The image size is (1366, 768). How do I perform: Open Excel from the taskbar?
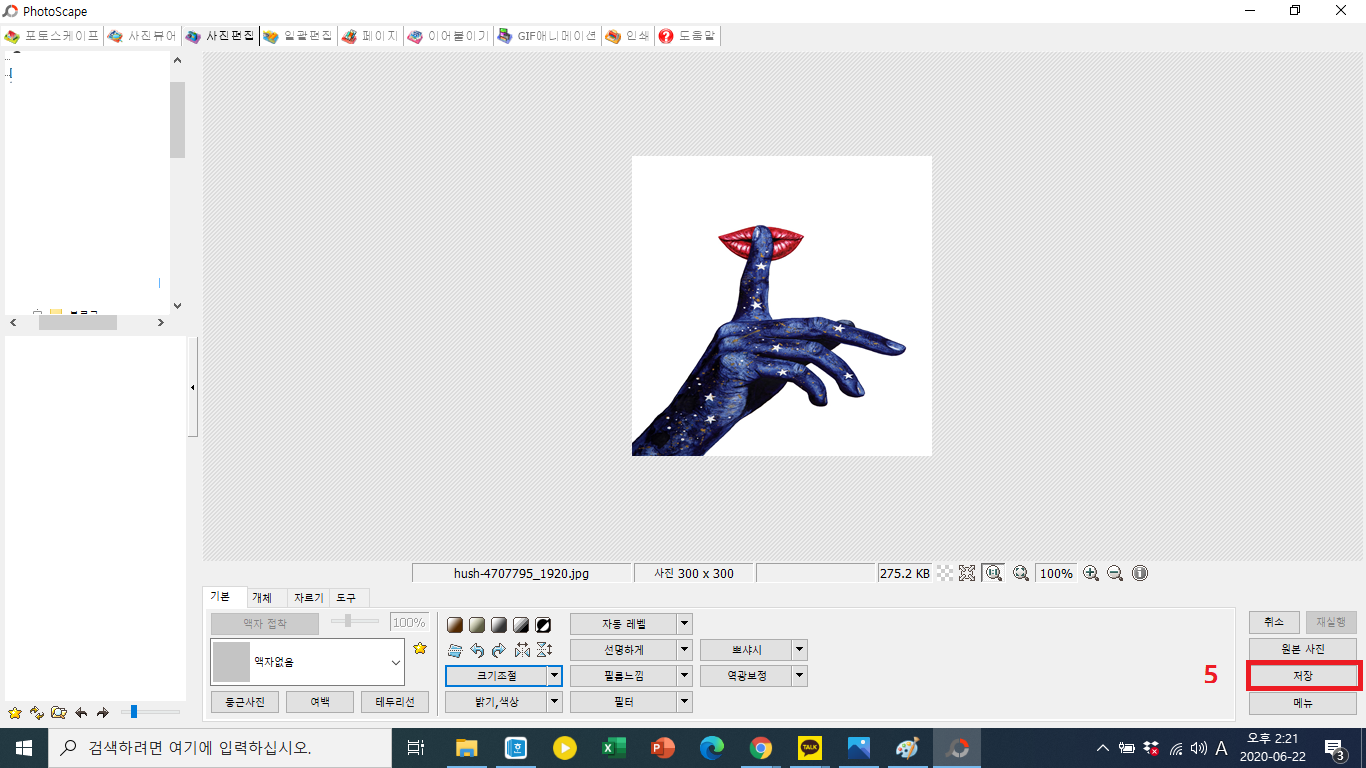[614, 748]
